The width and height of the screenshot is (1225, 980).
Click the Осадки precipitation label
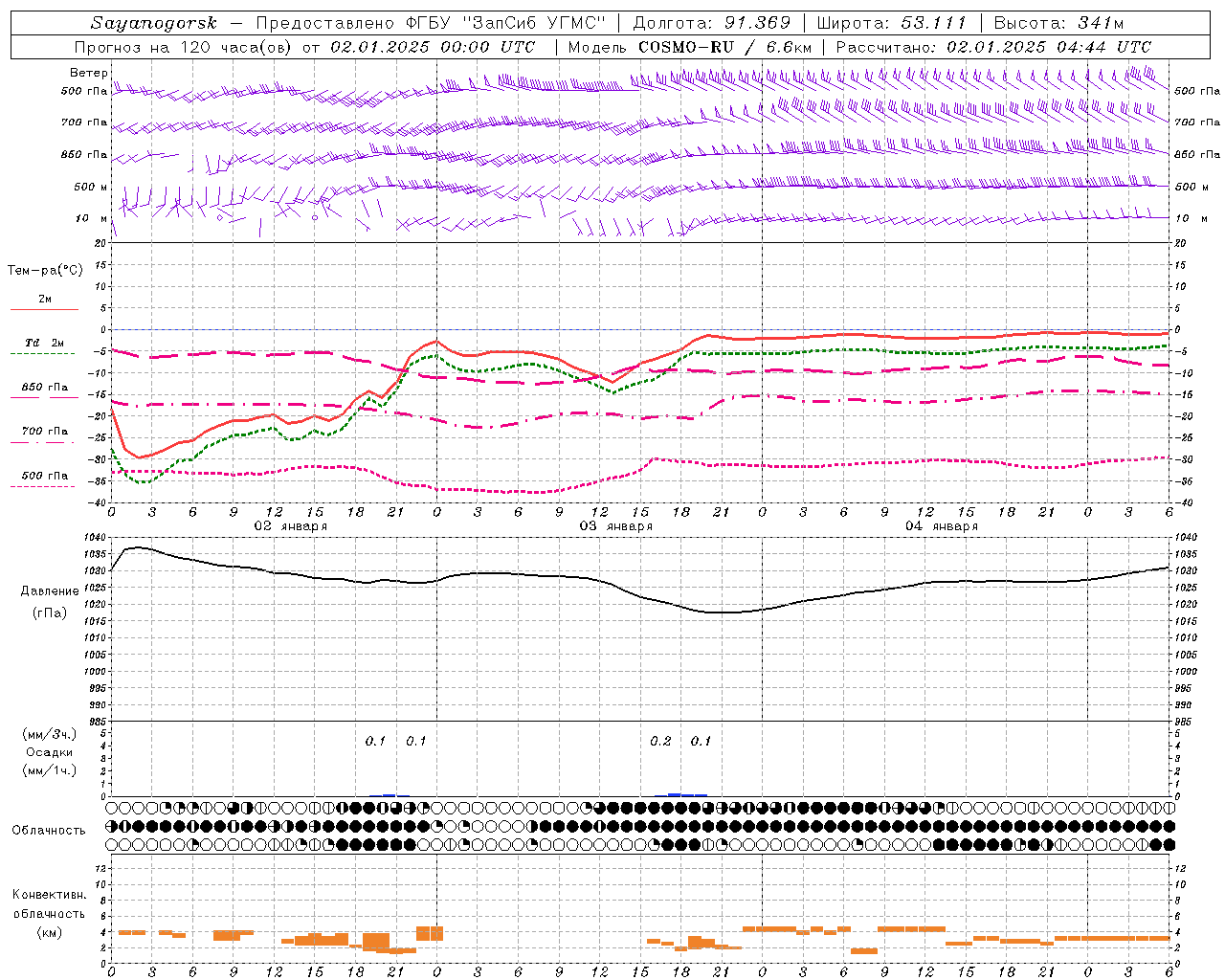[50, 752]
